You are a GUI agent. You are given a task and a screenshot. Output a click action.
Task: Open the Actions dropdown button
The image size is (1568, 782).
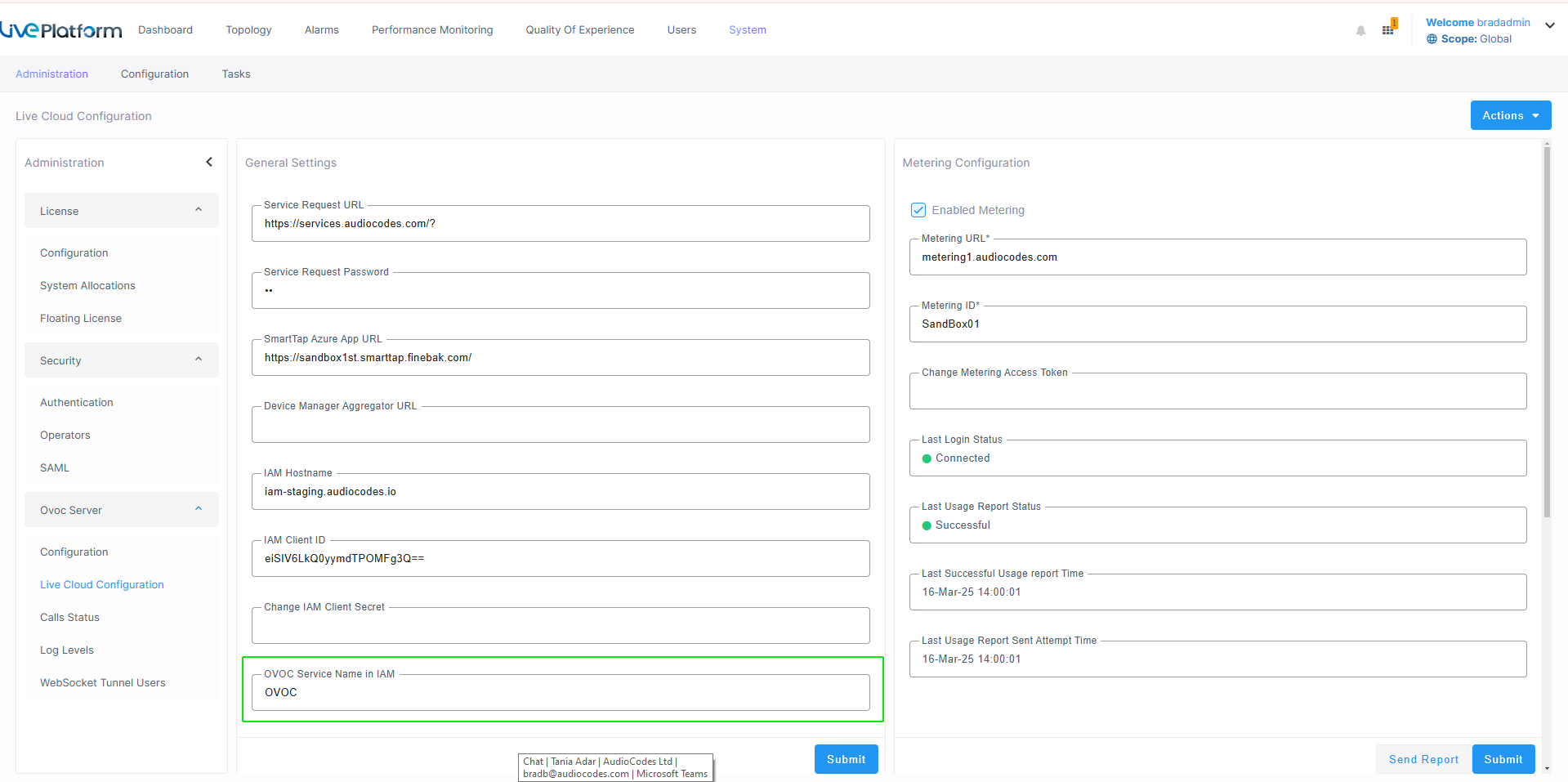point(1511,115)
